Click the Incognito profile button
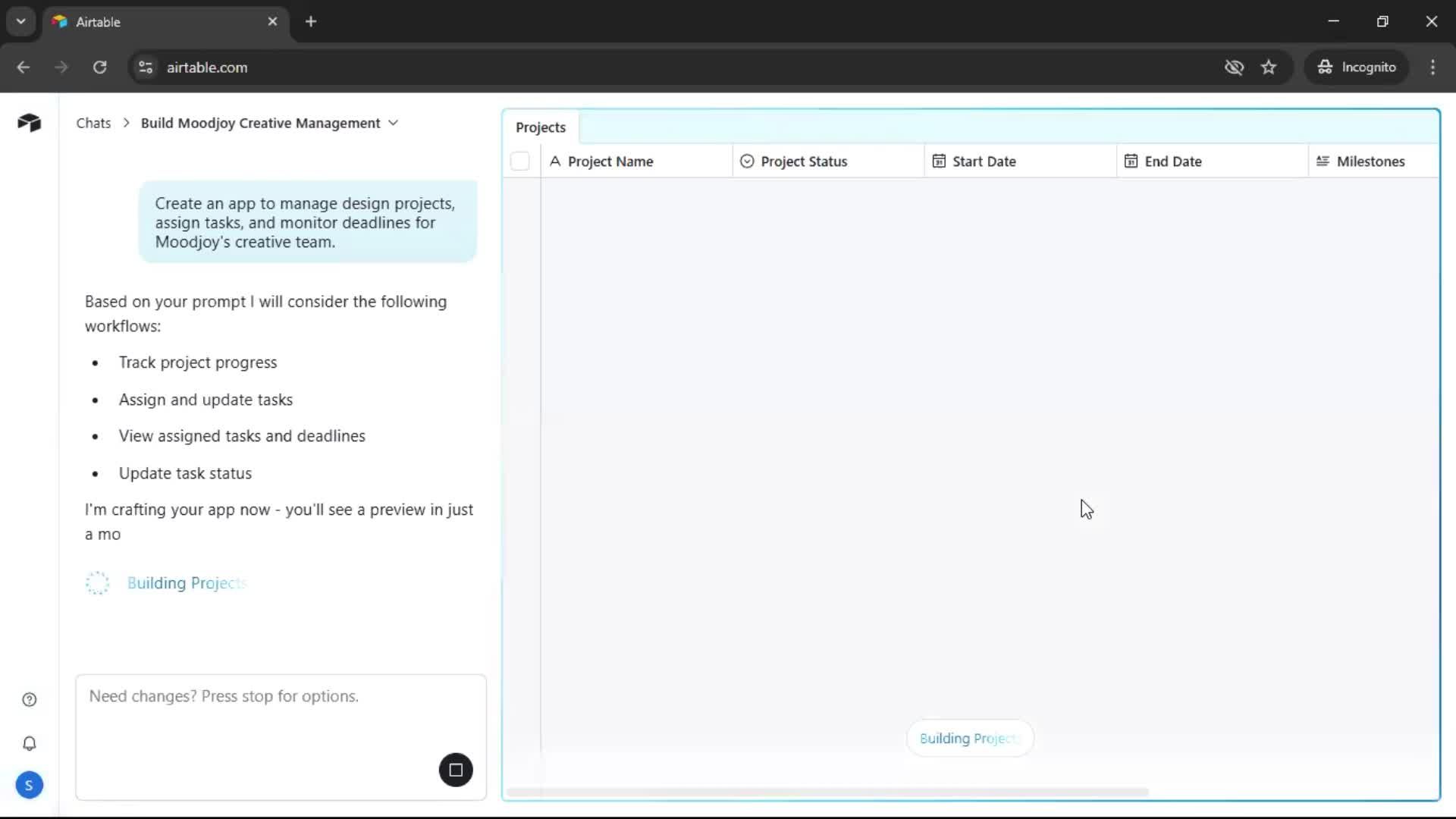This screenshot has height=819, width=1456. (x=1357, y=67)
